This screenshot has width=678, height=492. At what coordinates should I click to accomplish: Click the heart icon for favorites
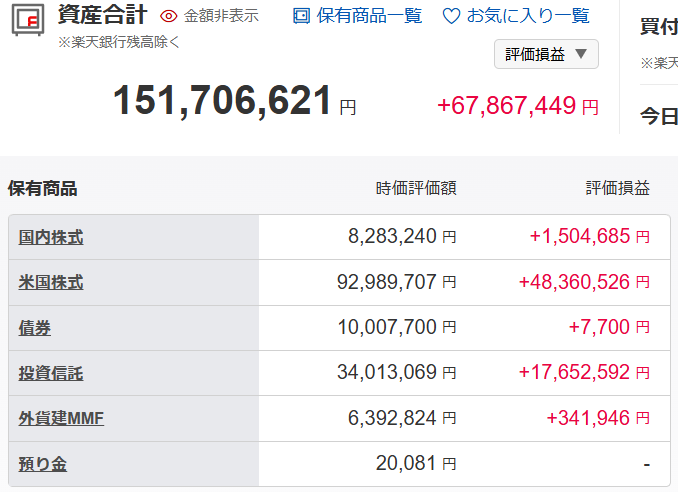pyautogui.click(x=451, y=17)
